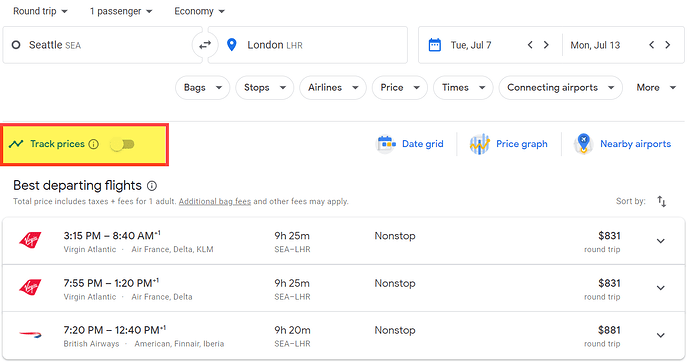Open the Stops filter
Image resolution: width=690 pixels, height=362 pixels.
(x=264, y=88)
